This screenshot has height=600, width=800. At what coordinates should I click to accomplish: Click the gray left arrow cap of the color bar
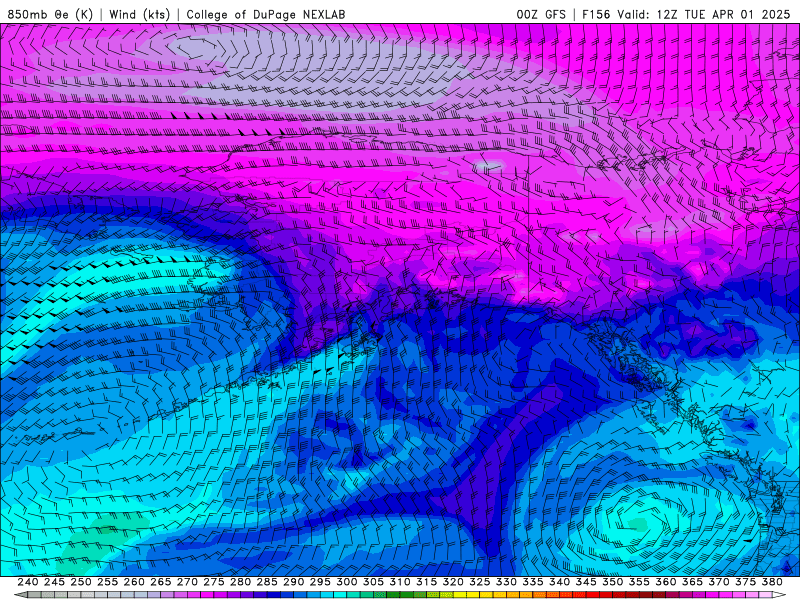(20, 595)
